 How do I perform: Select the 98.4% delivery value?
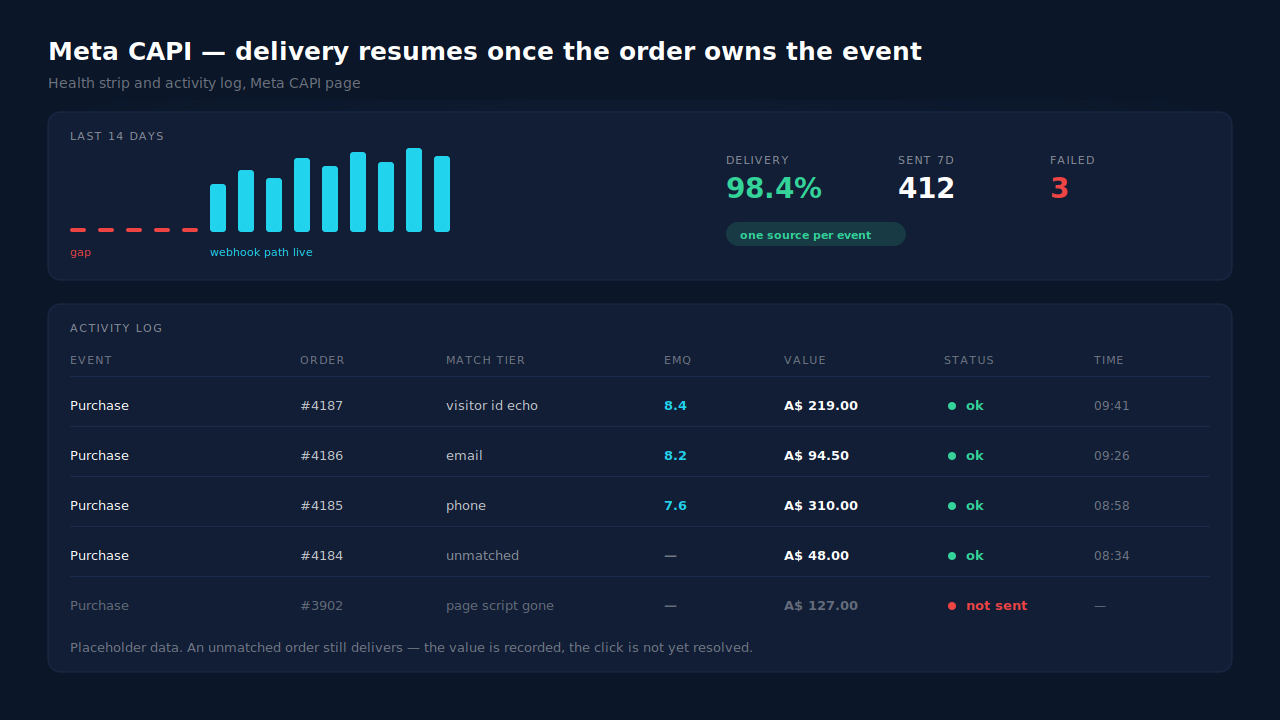click(774, 188)
